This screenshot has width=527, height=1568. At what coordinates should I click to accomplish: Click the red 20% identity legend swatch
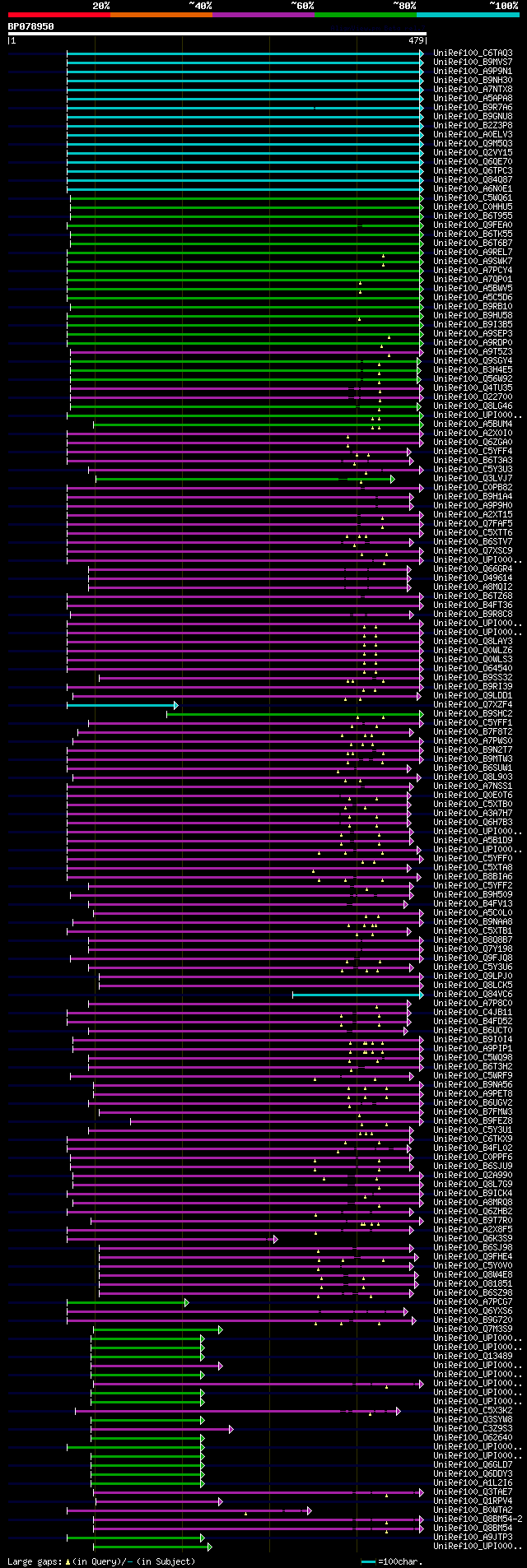tap(59, 15)
